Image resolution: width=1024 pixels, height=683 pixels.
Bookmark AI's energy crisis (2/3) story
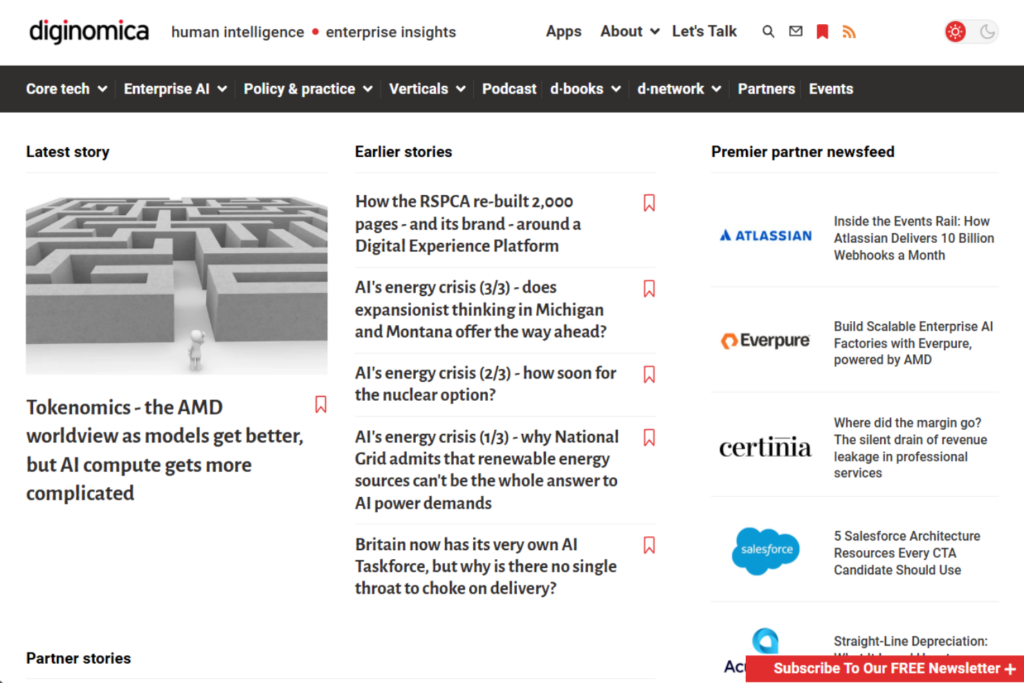point(649,374)
